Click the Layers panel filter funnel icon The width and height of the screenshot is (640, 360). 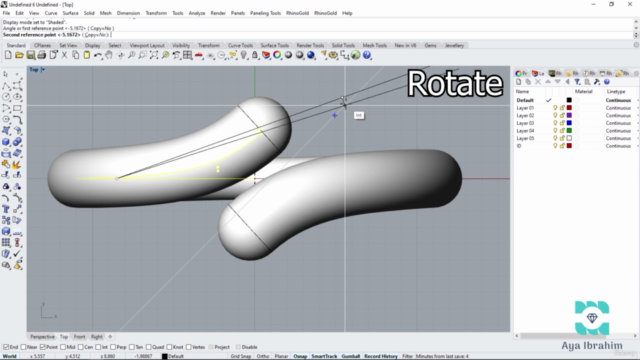click(577, 82)
